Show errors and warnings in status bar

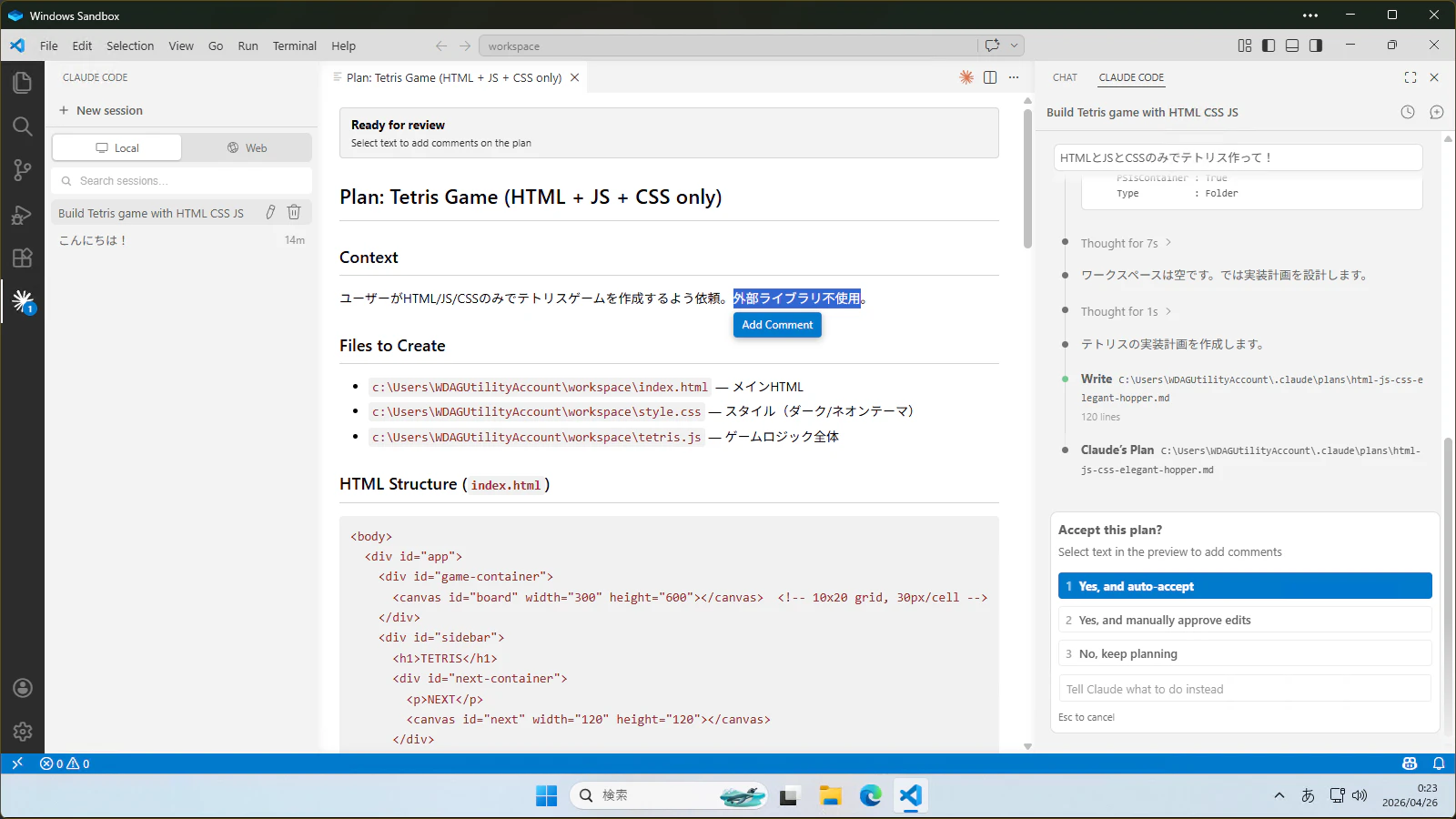point(65,763)
